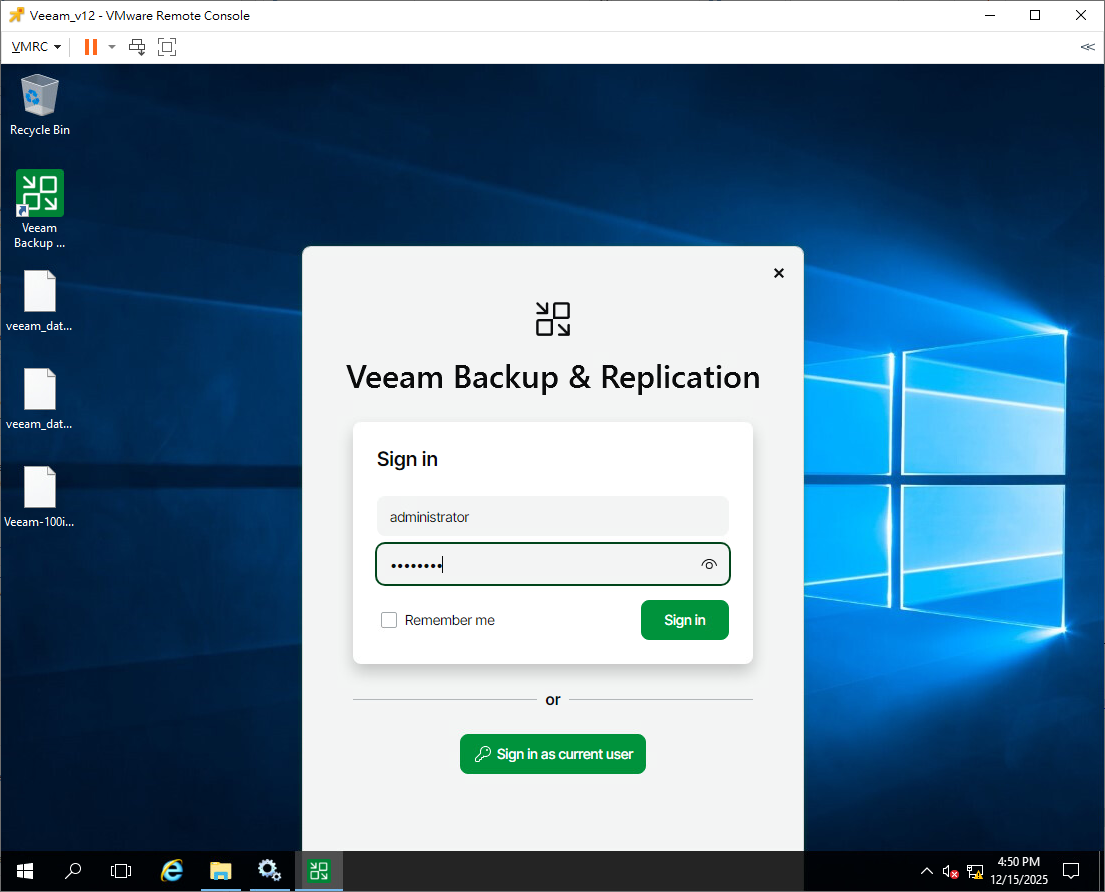Click the VMRC pause virtual machine icon
Viewport: 1105px width, 892px height.
point(91,47)
